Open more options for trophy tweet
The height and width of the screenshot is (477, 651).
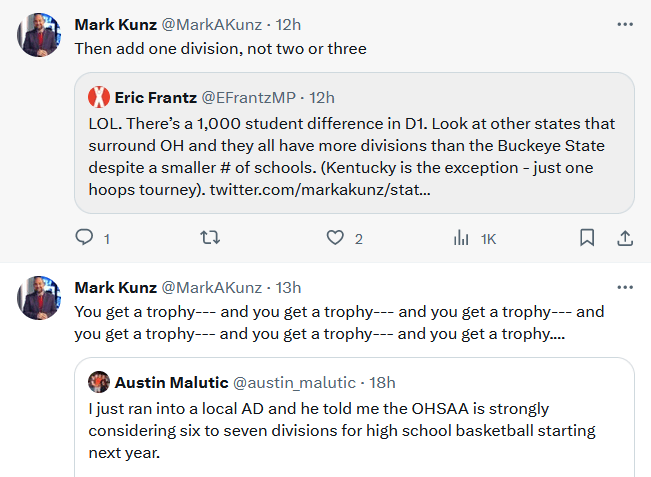point(625,287)
